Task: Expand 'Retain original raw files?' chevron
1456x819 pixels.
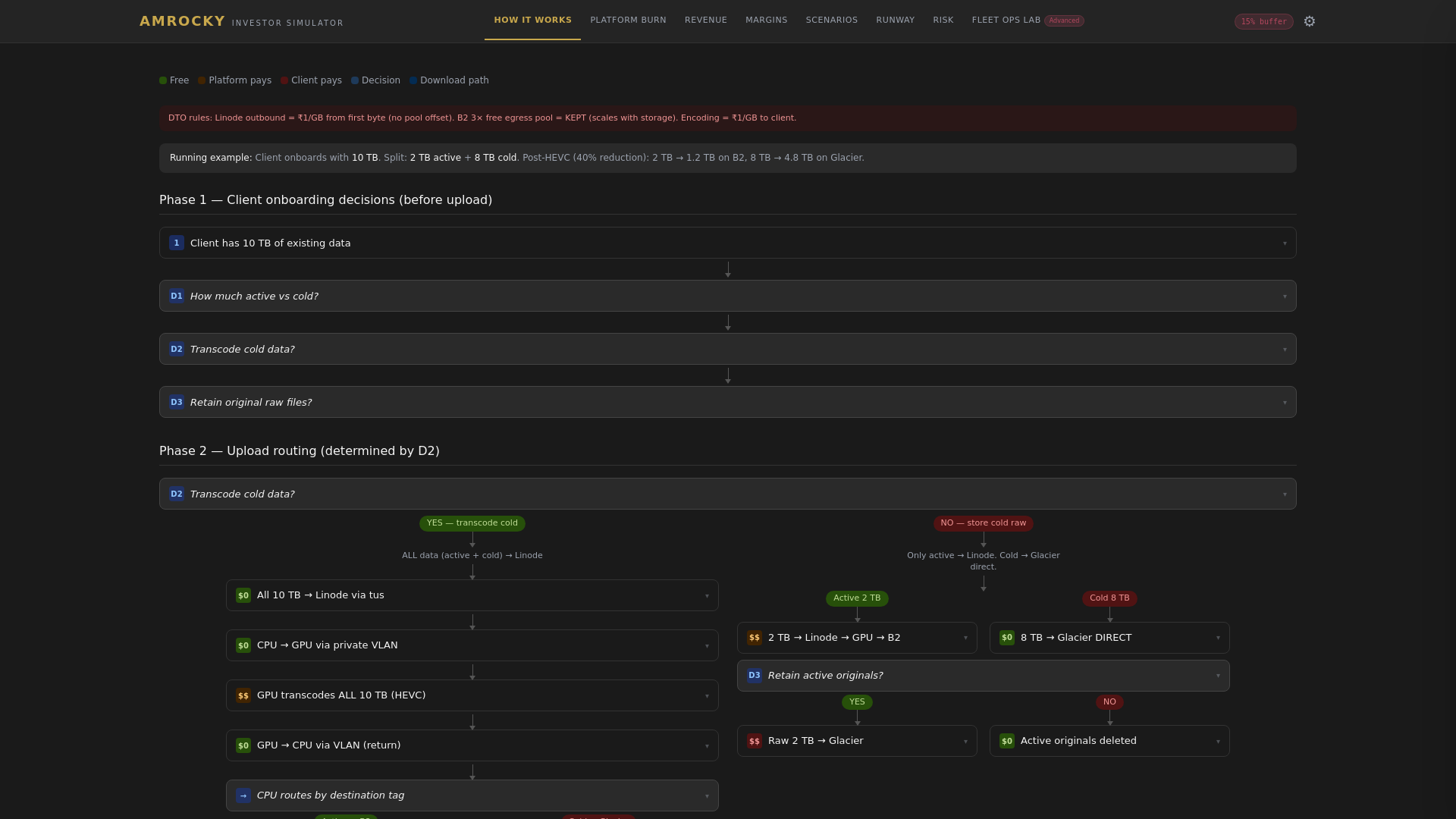Action: tap(1285, 403)
